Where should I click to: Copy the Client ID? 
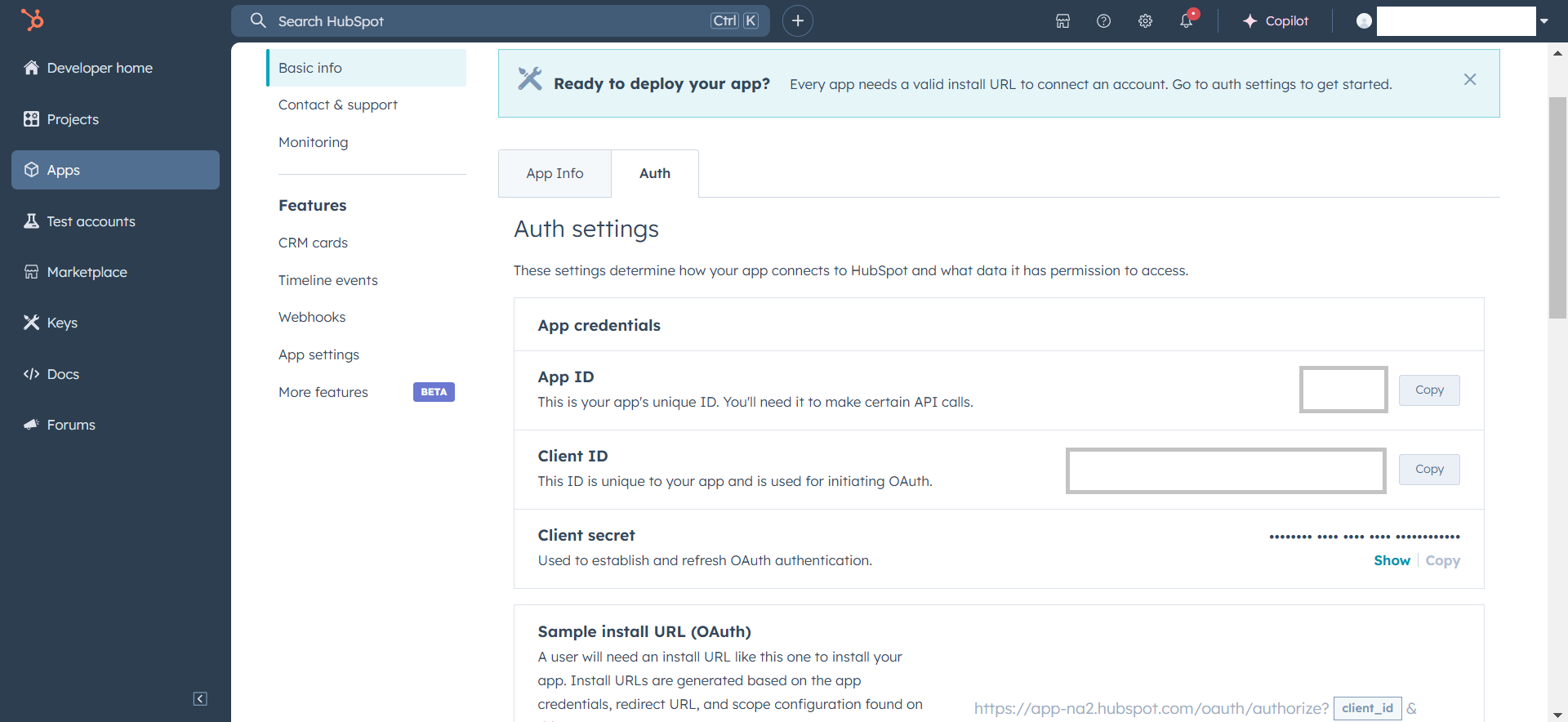click(x=1429, y=470)
